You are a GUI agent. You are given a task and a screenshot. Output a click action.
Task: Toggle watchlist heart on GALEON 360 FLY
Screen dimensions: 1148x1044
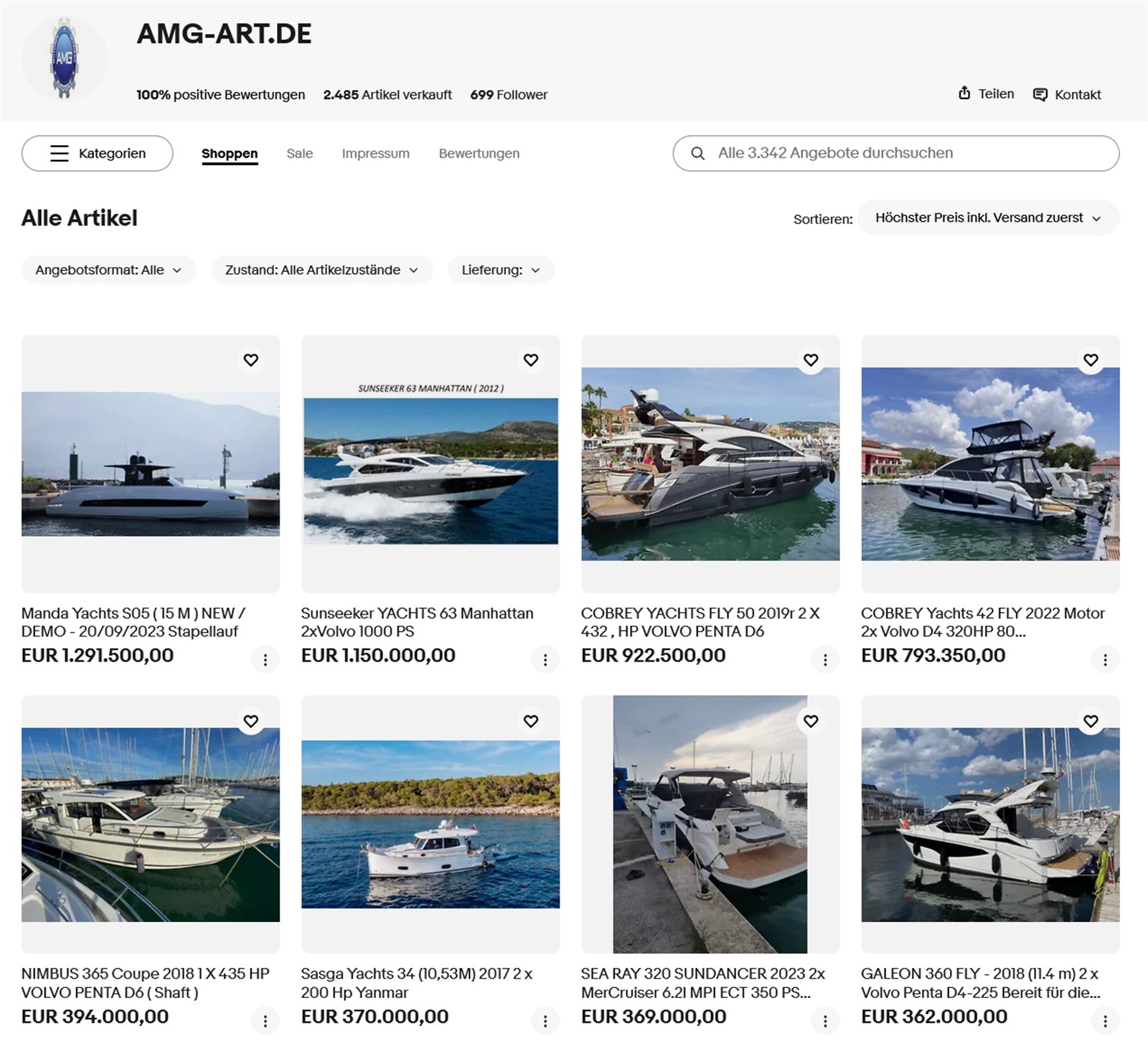pos(1091,721)
